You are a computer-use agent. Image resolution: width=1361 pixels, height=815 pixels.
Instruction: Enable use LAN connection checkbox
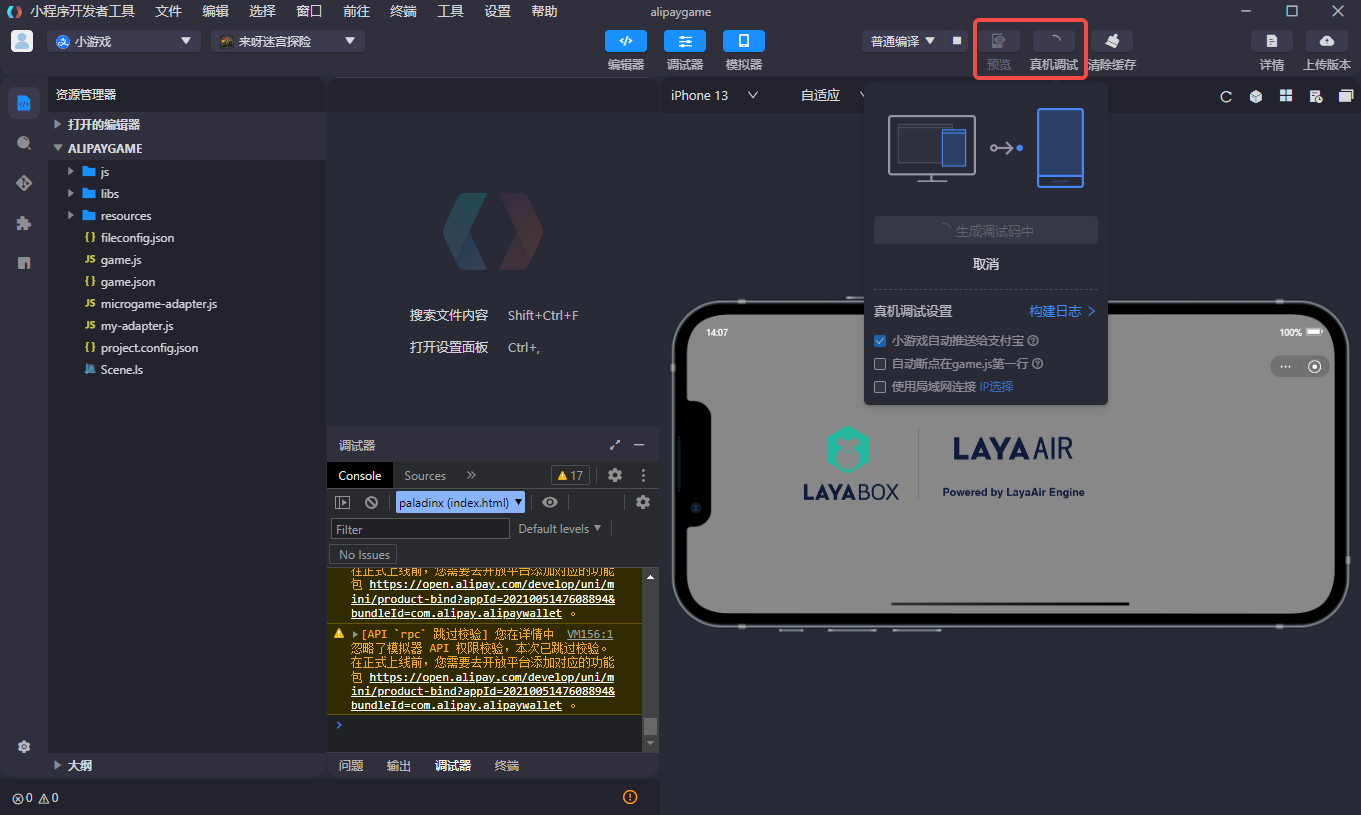pyautogui.click(x=880, y=387)
